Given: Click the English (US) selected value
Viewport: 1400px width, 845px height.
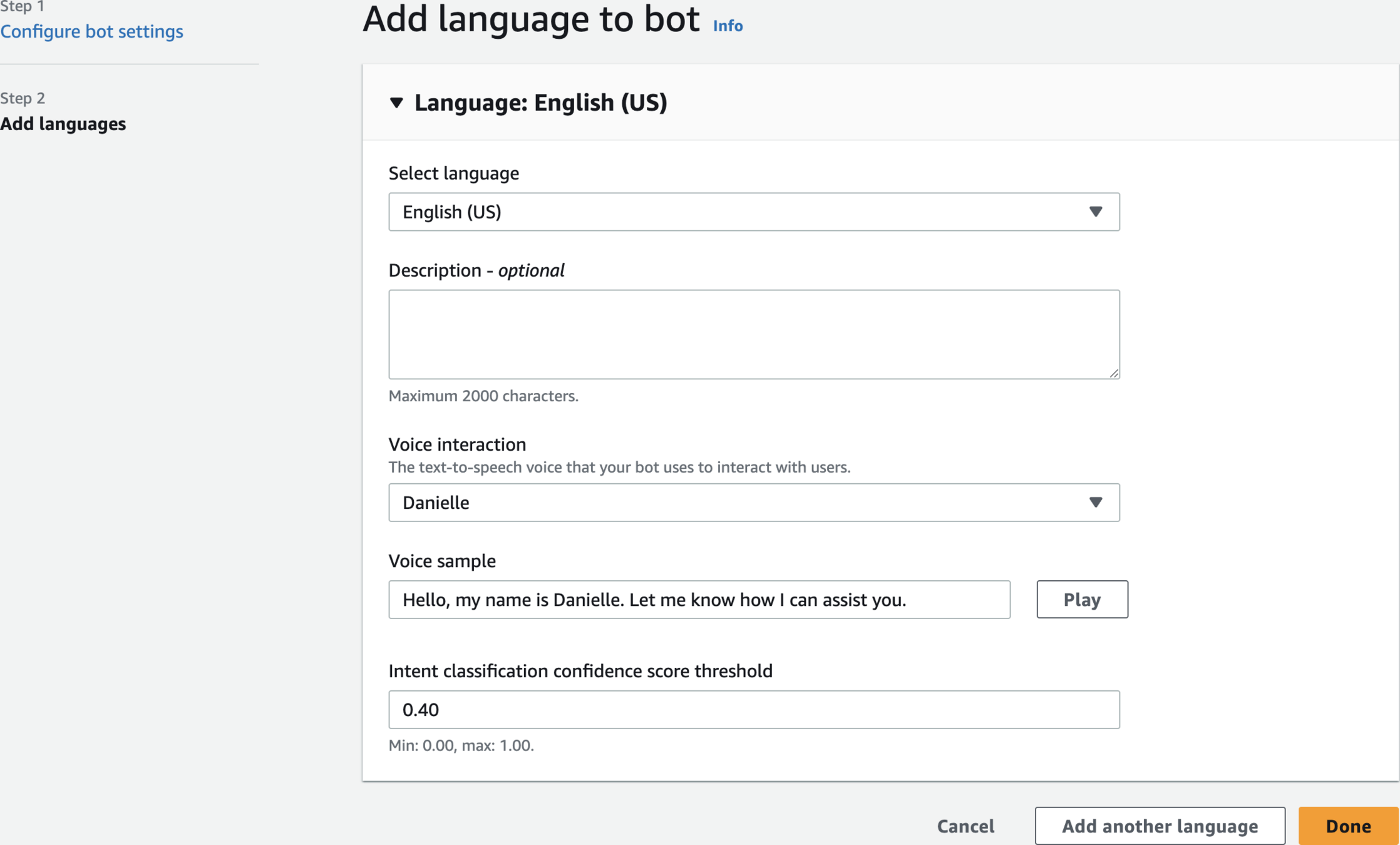Looking at the screenshot, I should point(452,212).
